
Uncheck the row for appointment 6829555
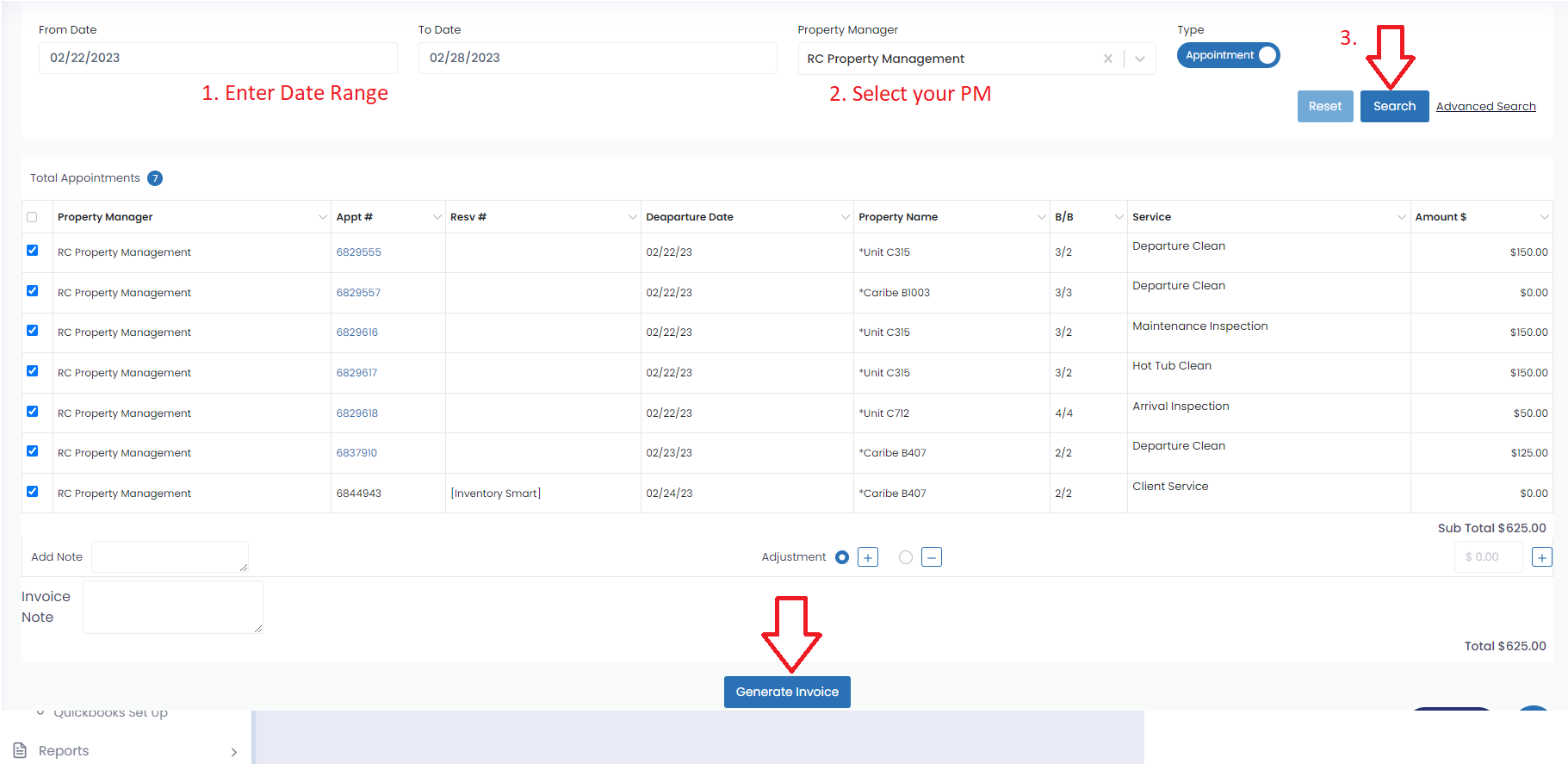click(x=32, y=250)
